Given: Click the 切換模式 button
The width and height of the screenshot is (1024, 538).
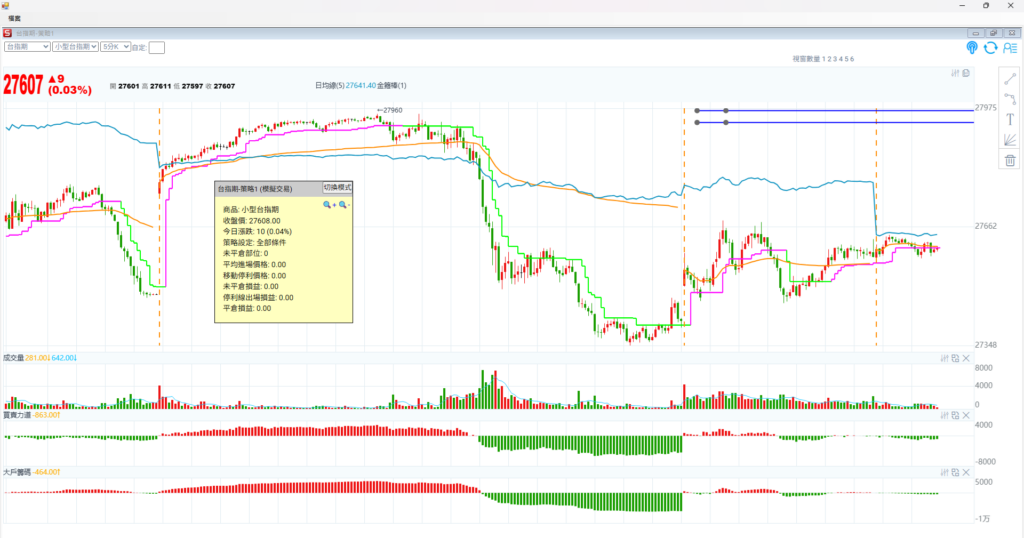Looking at the screenshot, I should (337, 187).
